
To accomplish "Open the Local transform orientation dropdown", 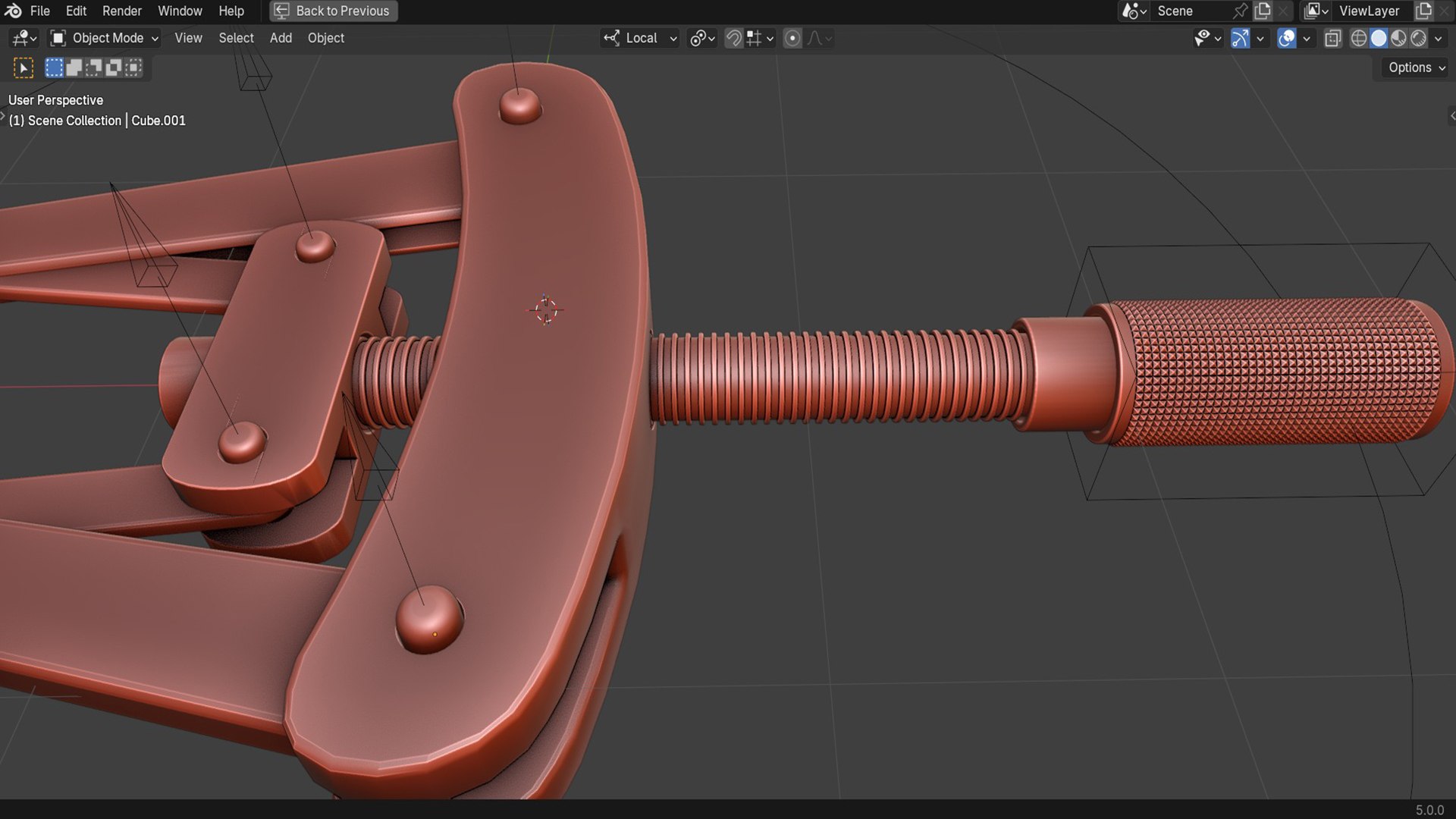I will pyautogui.click(x=640, y=38).
